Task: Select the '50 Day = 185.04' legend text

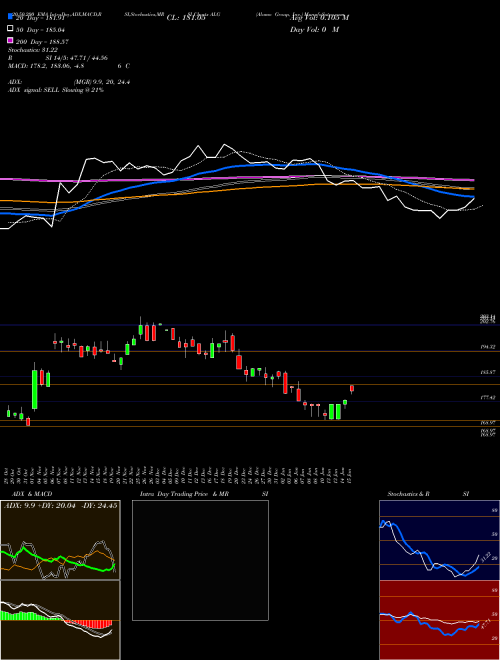Action: [41, 30]
